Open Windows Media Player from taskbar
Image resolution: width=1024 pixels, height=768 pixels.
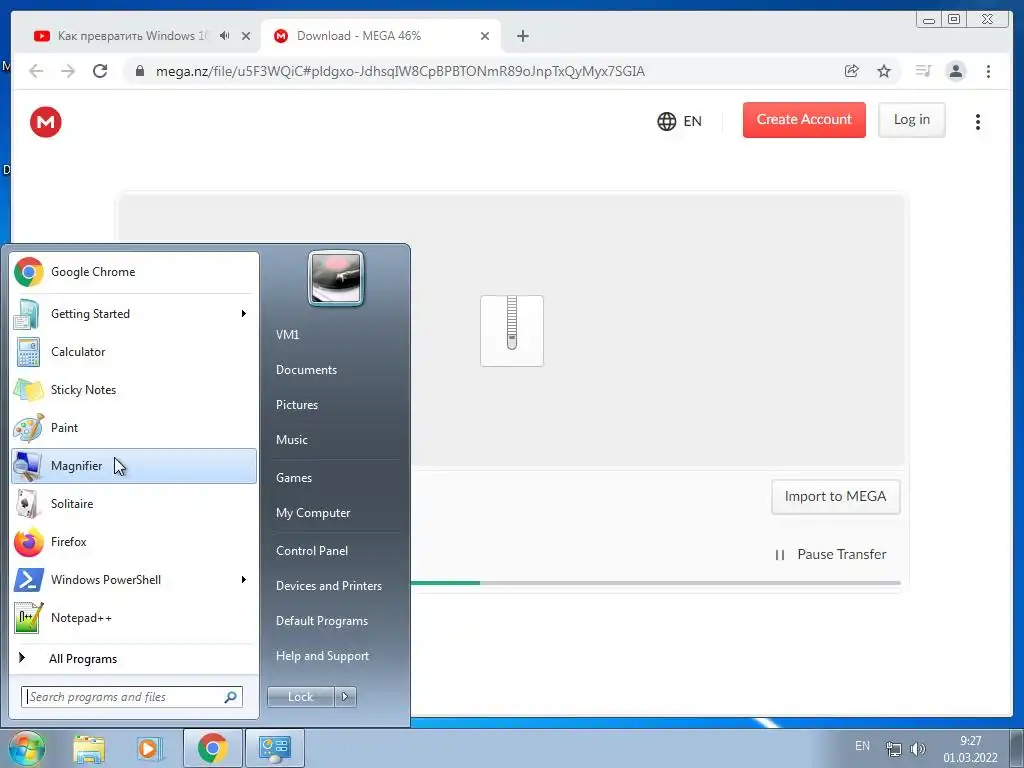150,748
